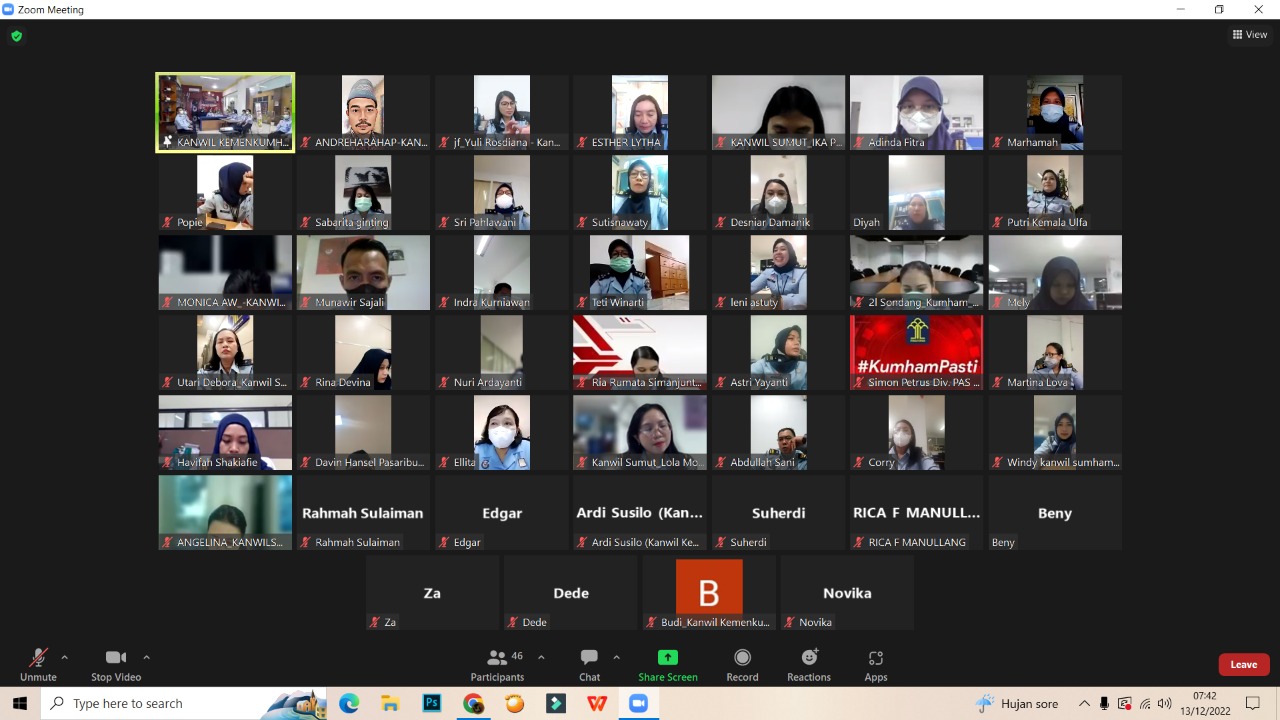Expand audio options arrow beside Unmute

click(x=65, y=658)
